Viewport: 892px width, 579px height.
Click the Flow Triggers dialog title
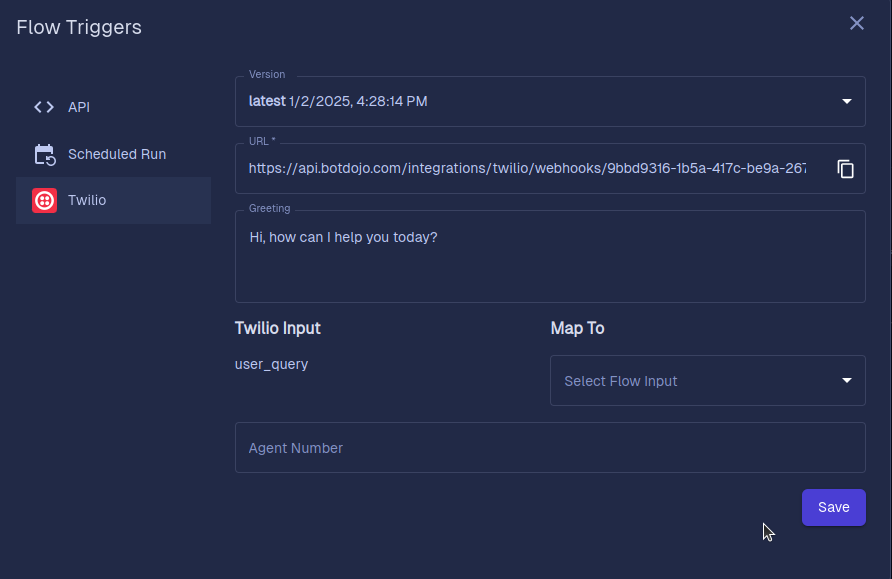click(79, 27)
